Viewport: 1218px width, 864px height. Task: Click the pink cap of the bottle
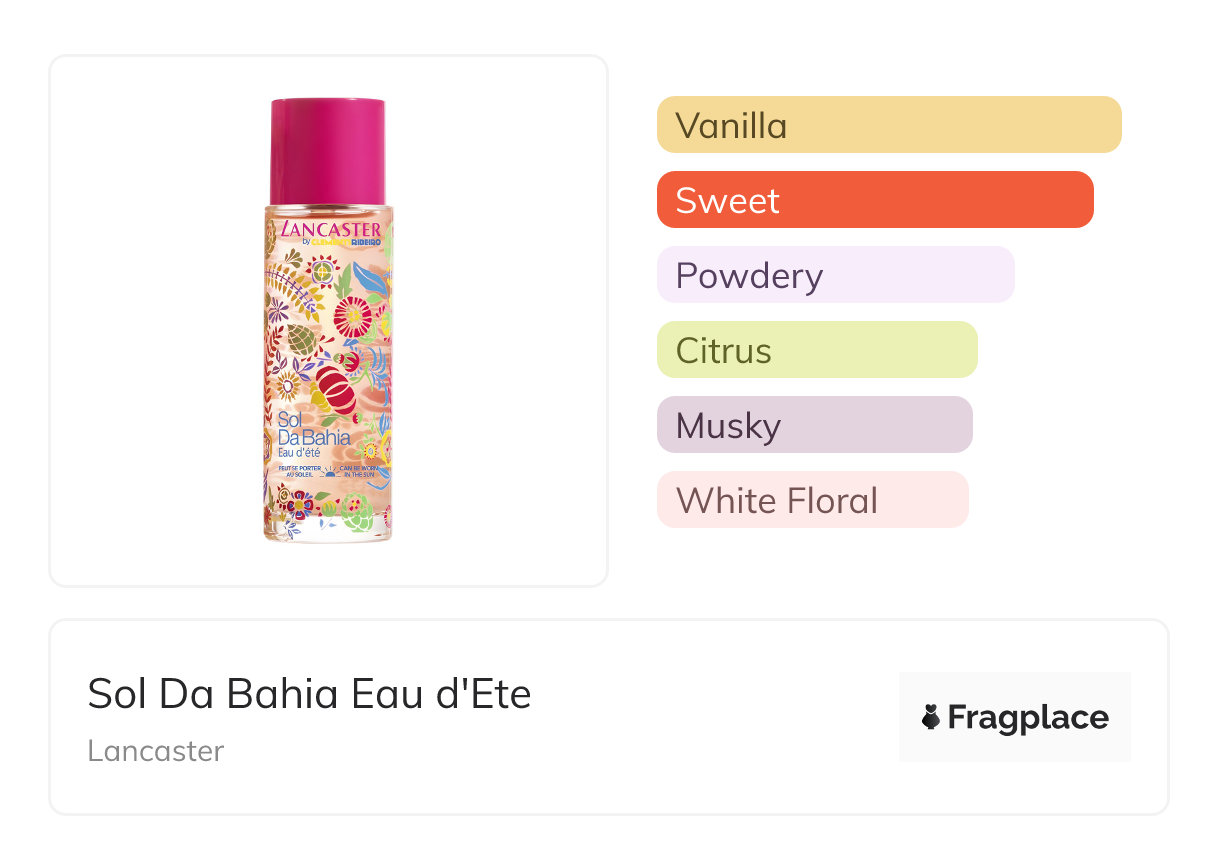tap(328, 150)
